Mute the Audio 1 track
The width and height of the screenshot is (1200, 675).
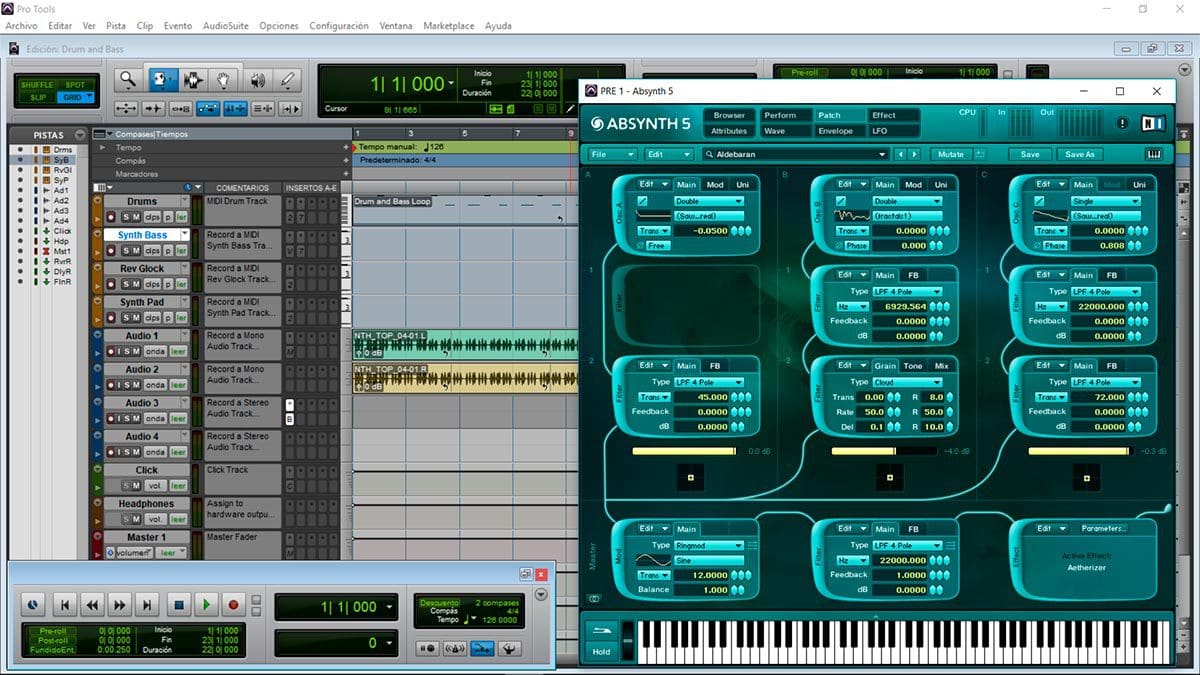click(137, 351)
